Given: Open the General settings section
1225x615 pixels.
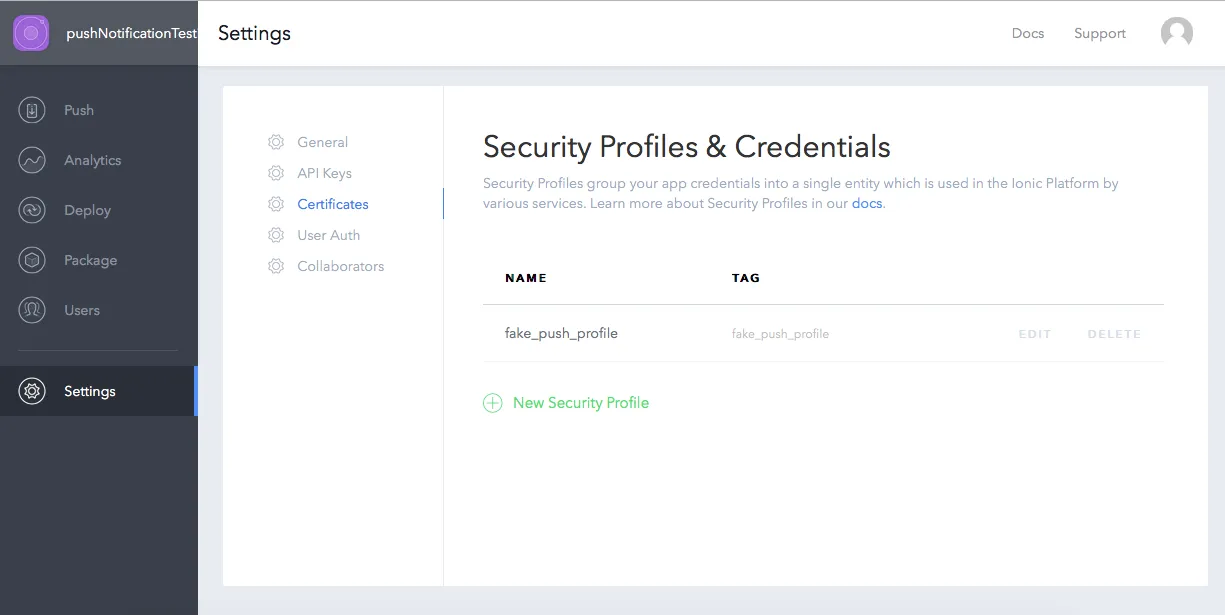Looking at the screenshot, I should pos(322,142).
